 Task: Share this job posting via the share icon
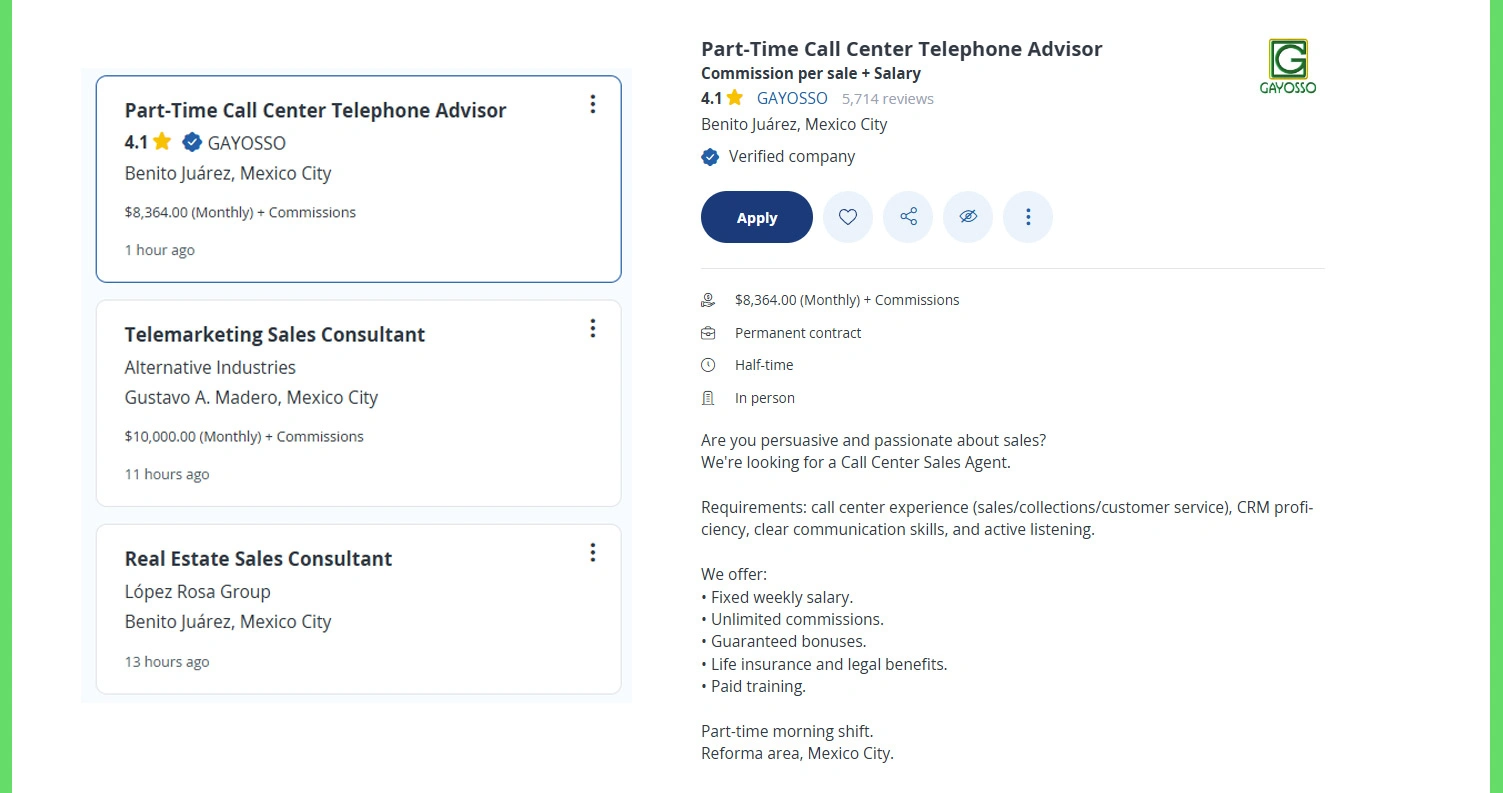click(908, 217)
